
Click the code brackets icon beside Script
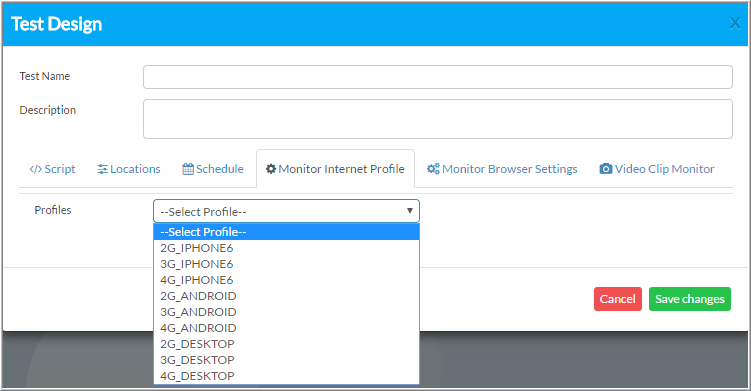coord(35,169)
